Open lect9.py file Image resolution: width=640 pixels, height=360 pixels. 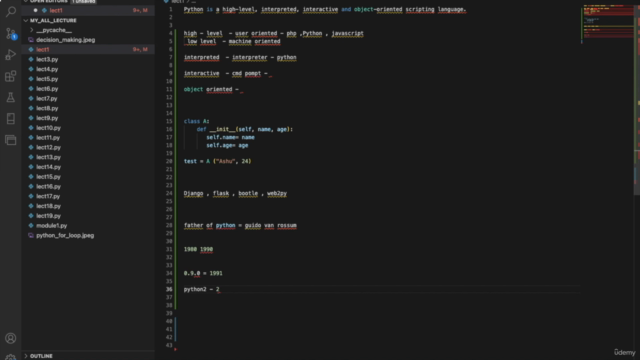(x=47, y=118)
